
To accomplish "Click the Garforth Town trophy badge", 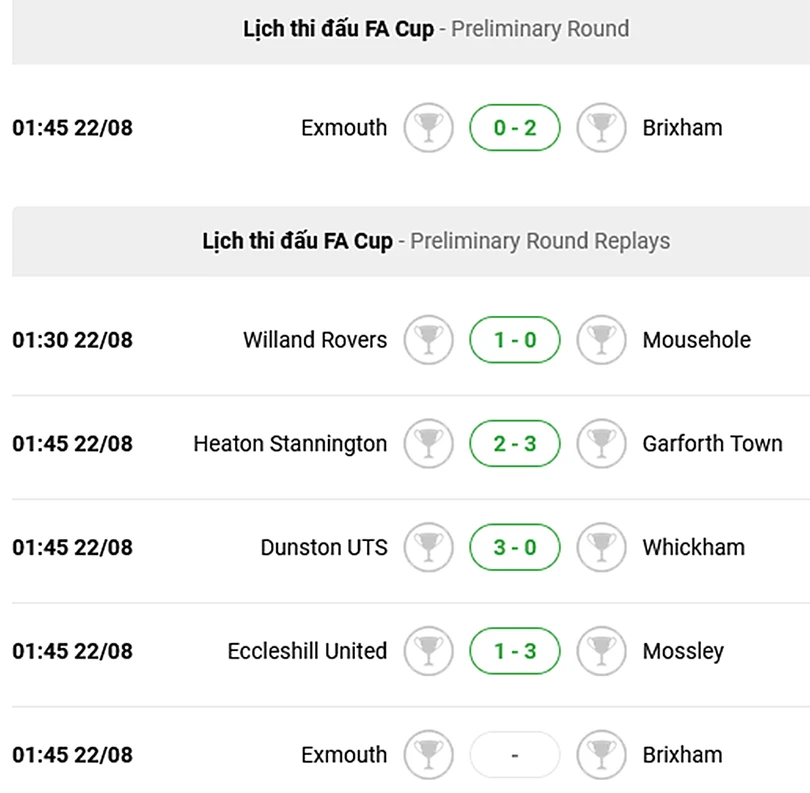I will click(602, 444).
